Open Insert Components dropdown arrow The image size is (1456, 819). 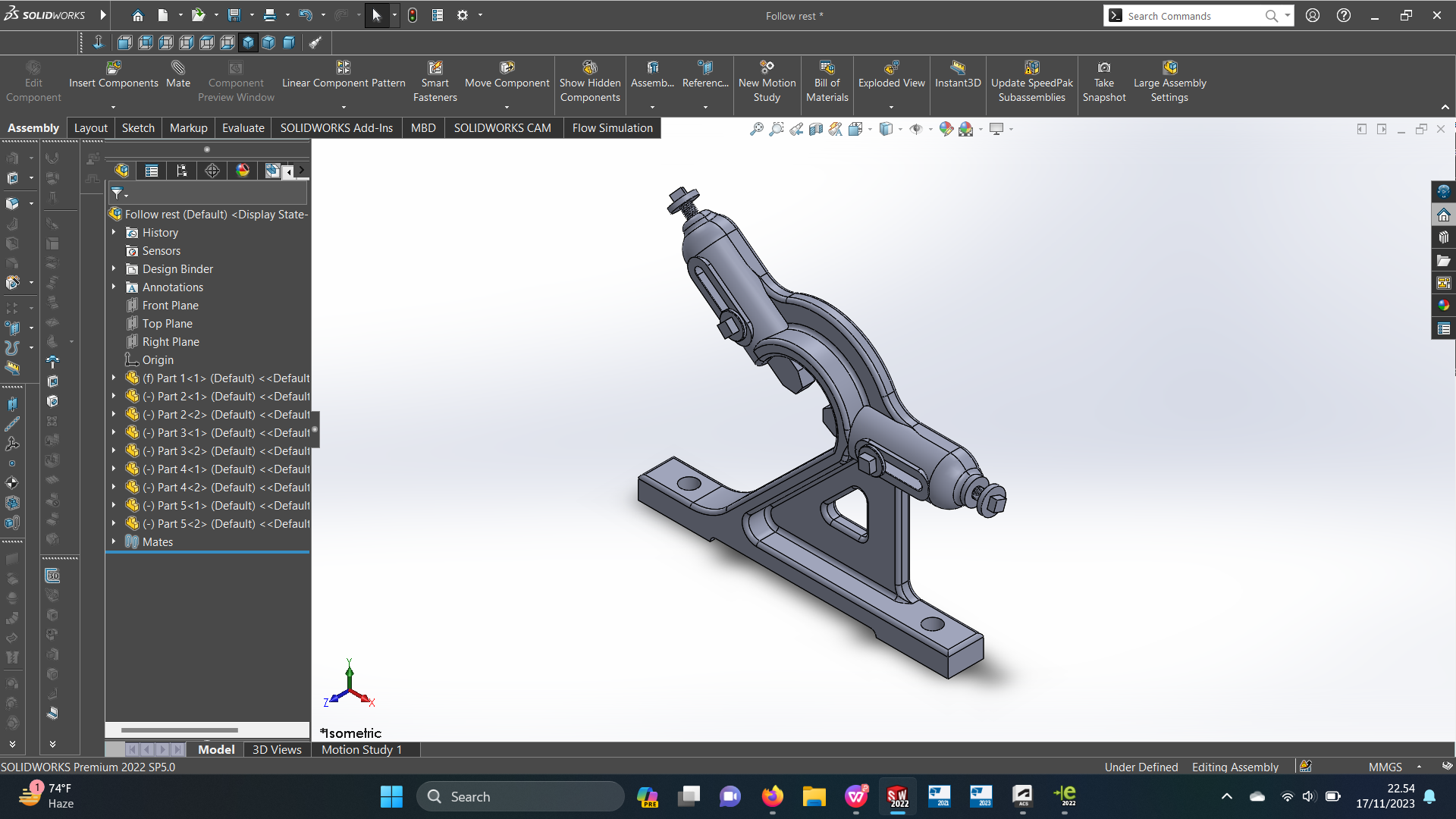(x=114, y=107)
